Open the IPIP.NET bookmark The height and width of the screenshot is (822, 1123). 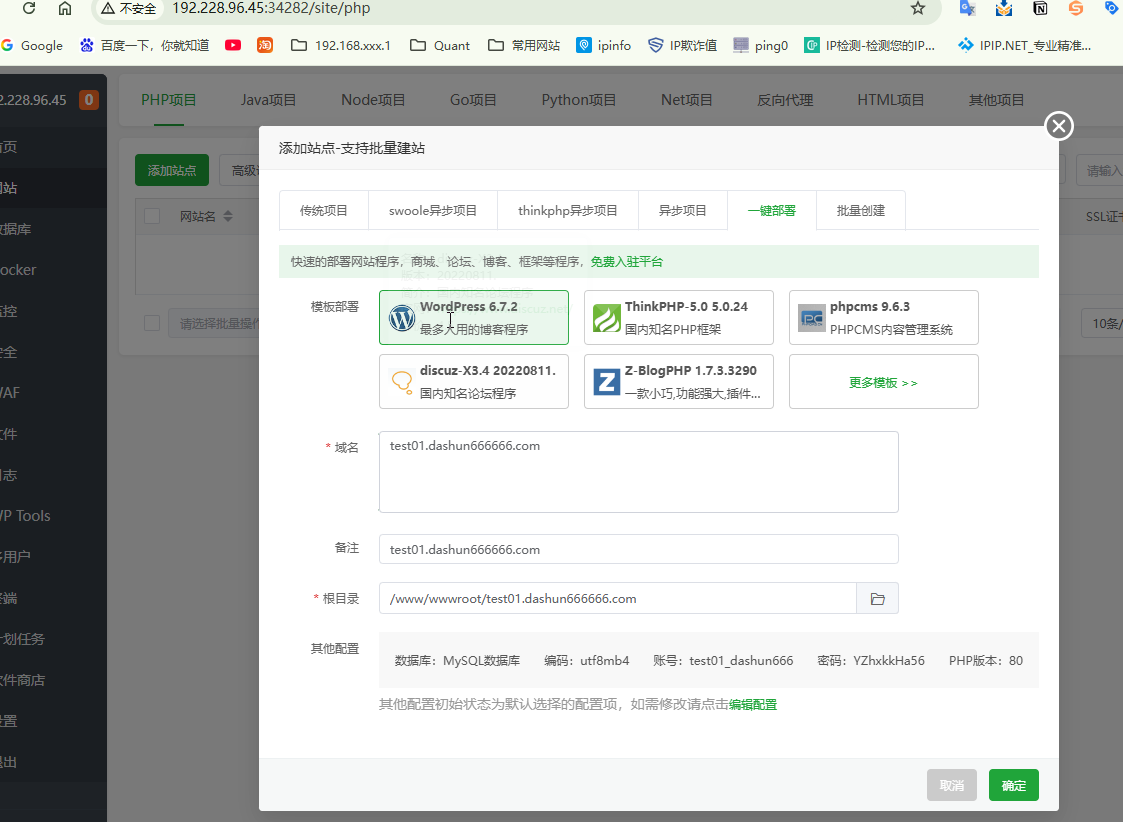[x=1025, y=45]
